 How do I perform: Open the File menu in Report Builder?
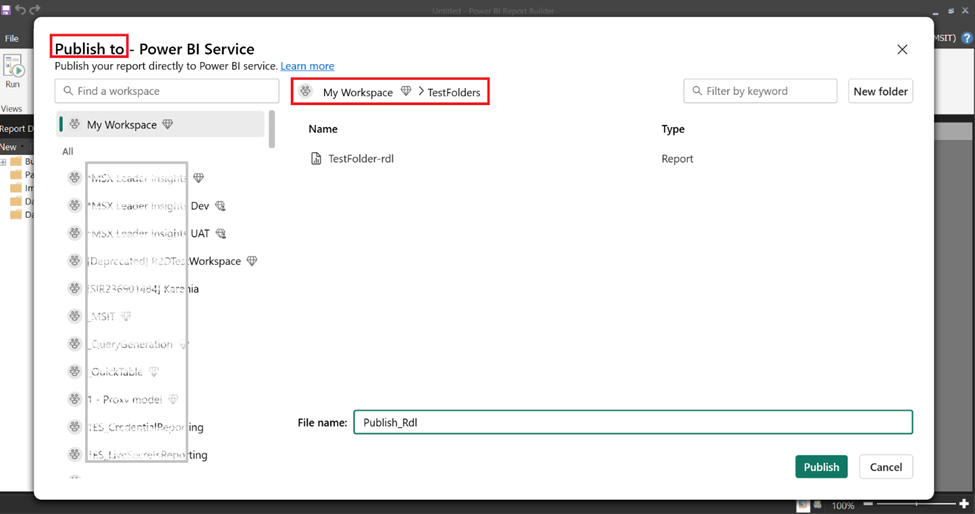click(x=12, y=39)
